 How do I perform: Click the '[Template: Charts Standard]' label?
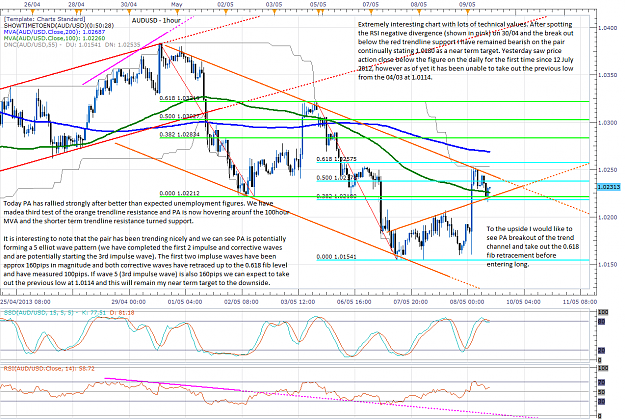[44, 19]
